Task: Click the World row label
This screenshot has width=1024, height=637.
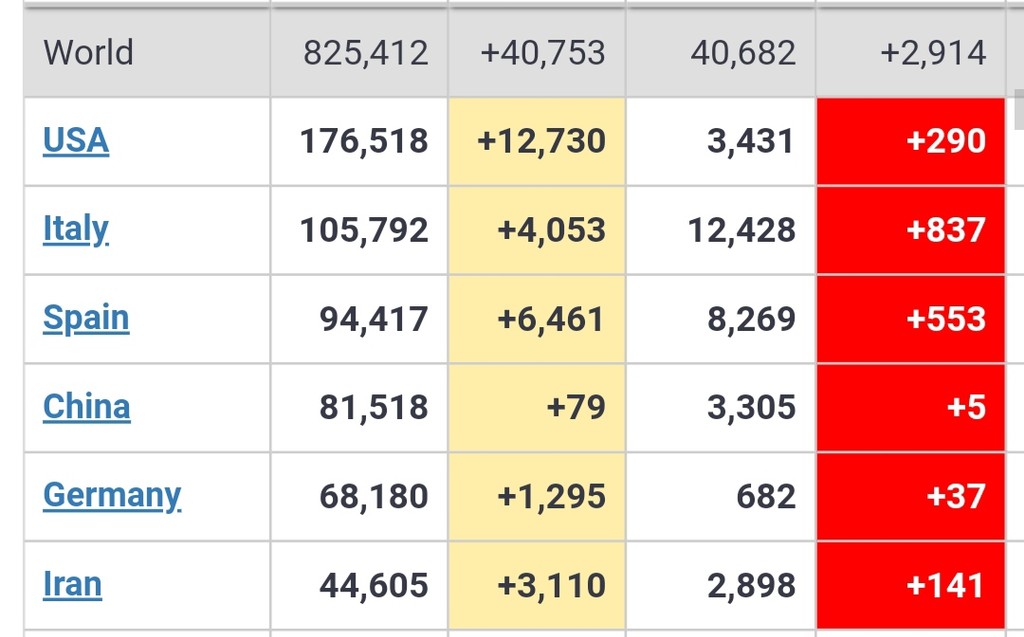Action: [89, 52]
